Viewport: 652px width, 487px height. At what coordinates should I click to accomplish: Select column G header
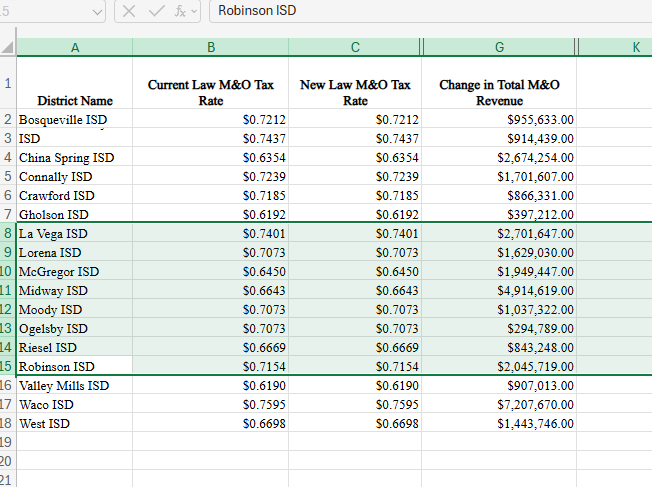pyautogui.click(x=499, y=48)
